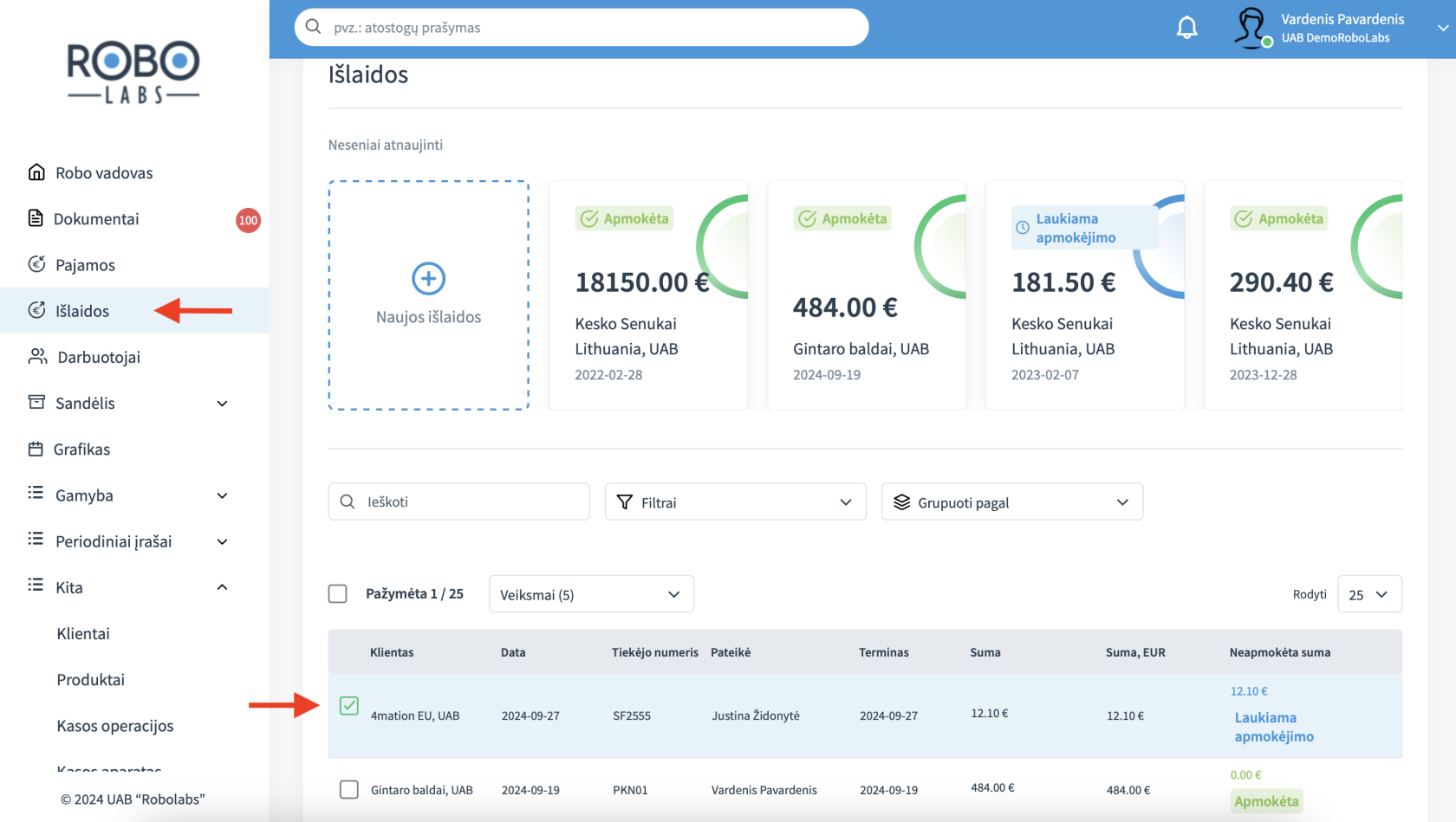1456x822 pixels.
Task: Click the top search input field
Action: point(582,27)
